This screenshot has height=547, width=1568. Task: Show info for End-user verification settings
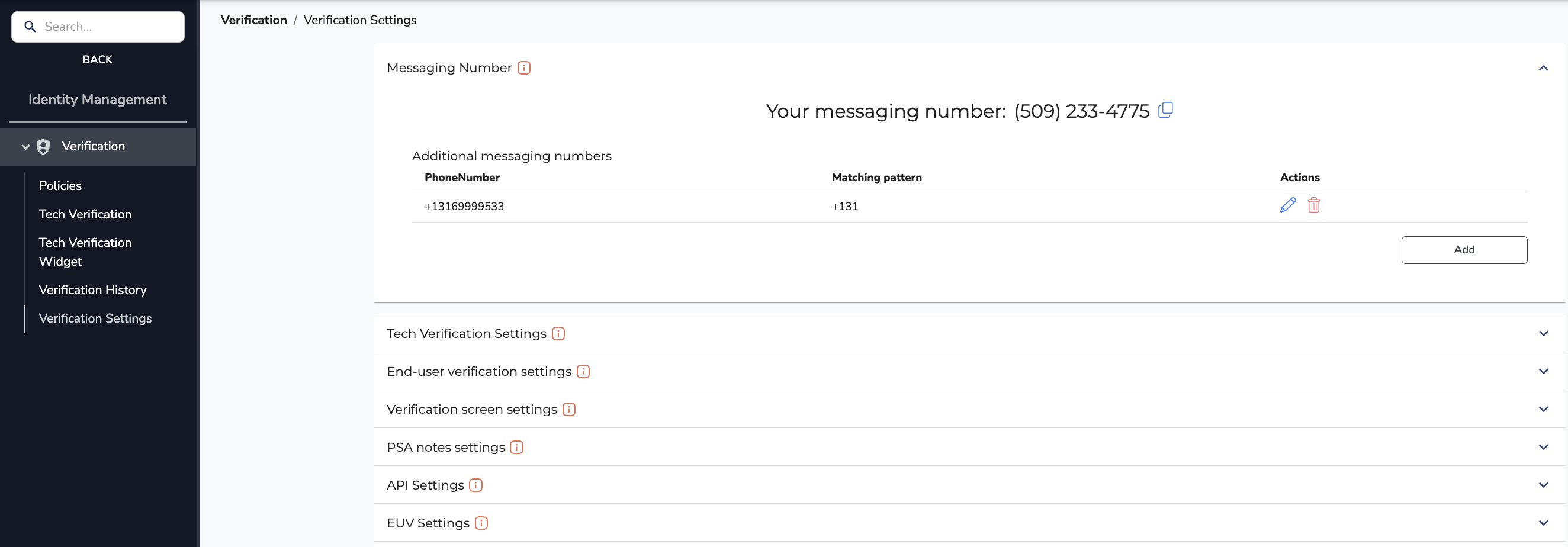(583, 371)
